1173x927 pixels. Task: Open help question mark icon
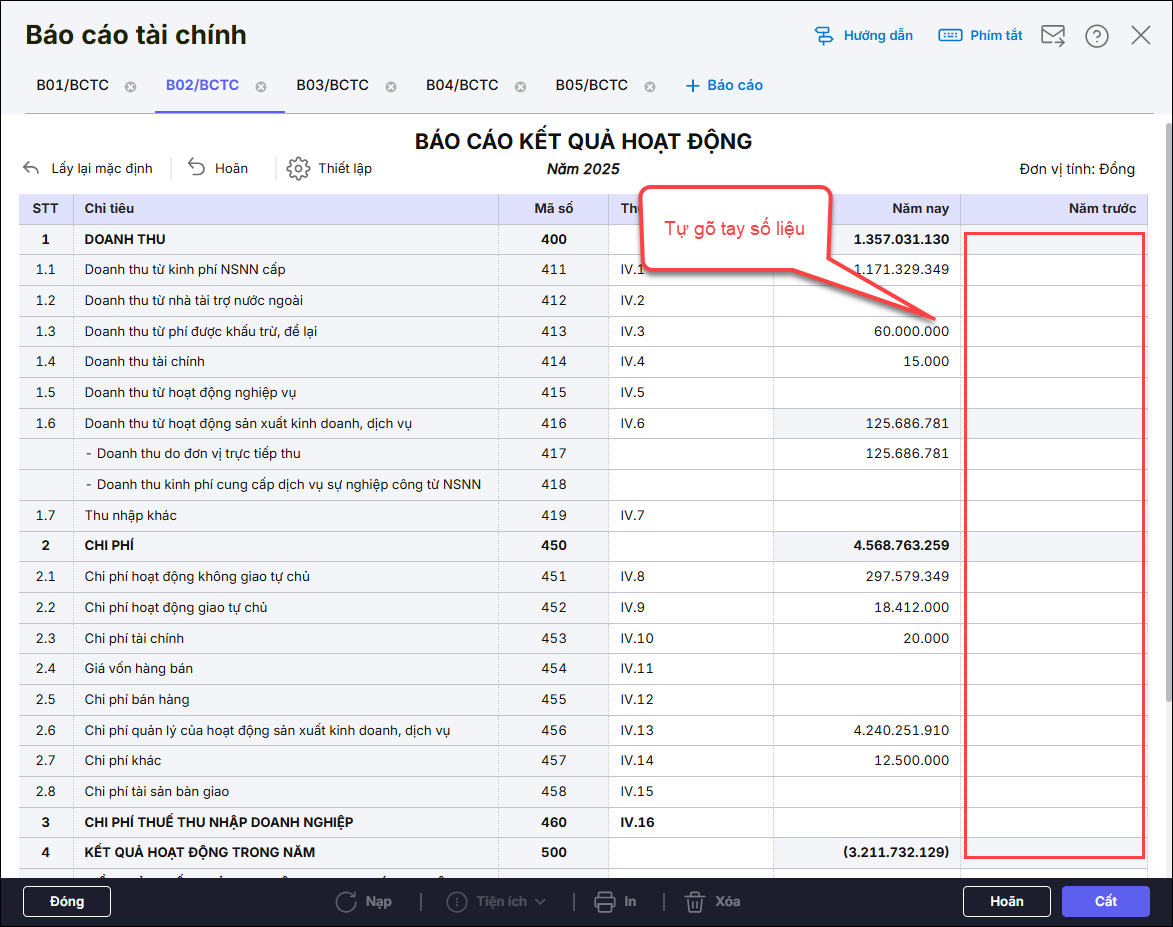point(1097,36)
